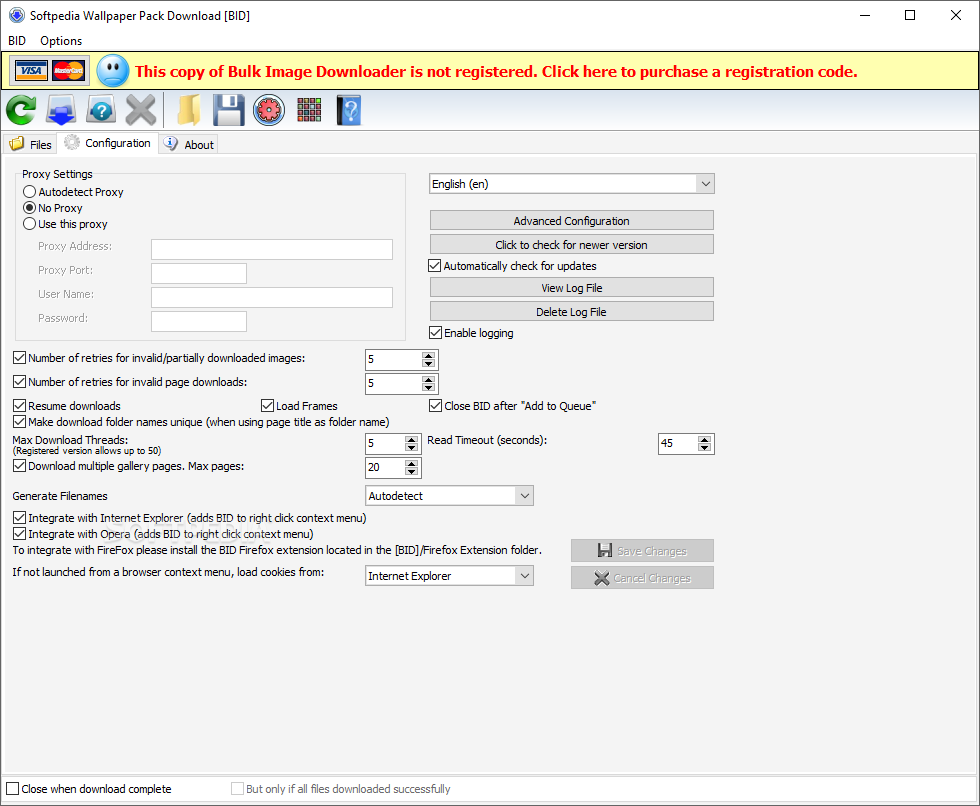Decrease image retries count with down arrow

click(x=428, y=364)
